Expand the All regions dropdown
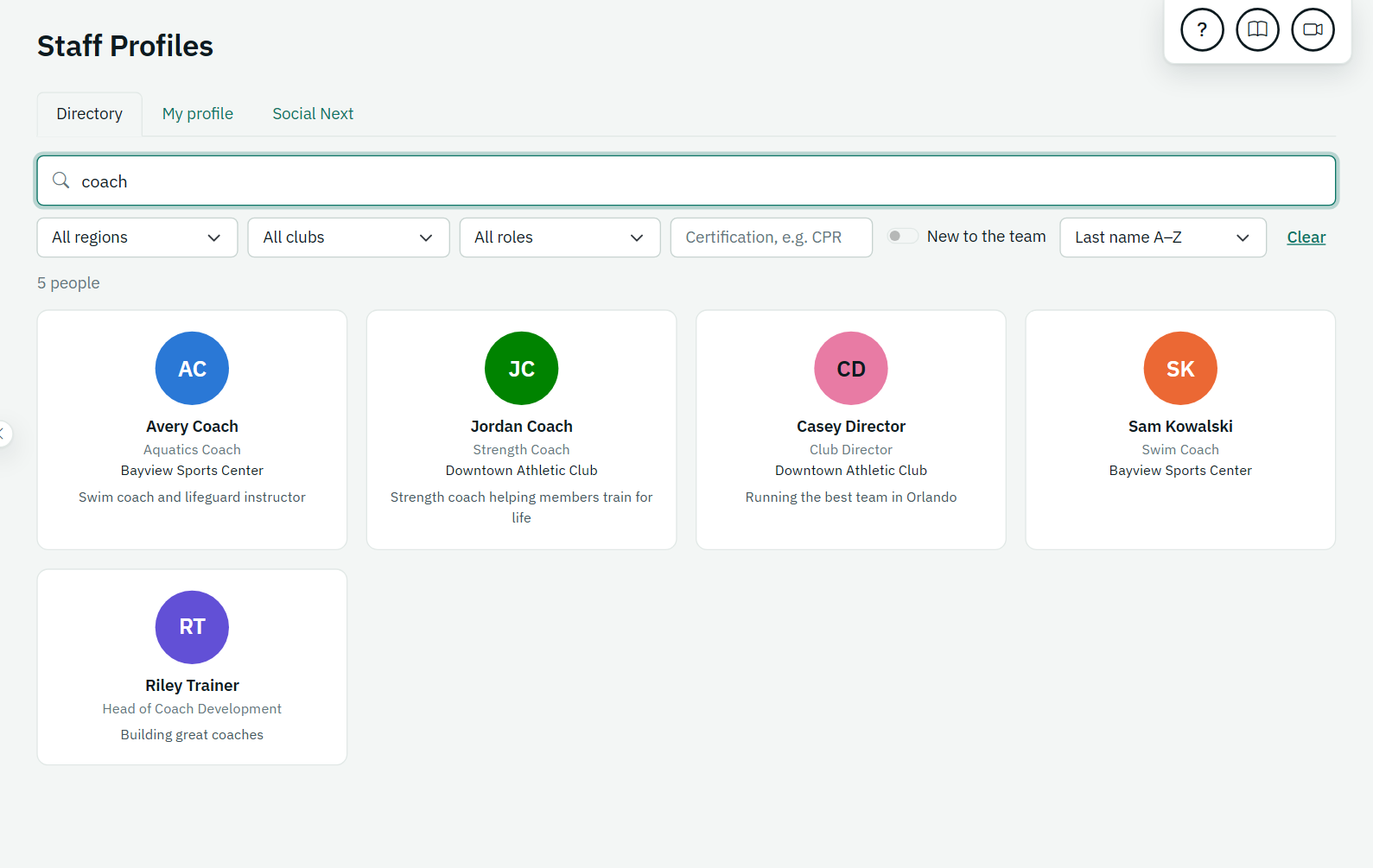This screenshot has height=868, width=1373. (x=137, y=238)
